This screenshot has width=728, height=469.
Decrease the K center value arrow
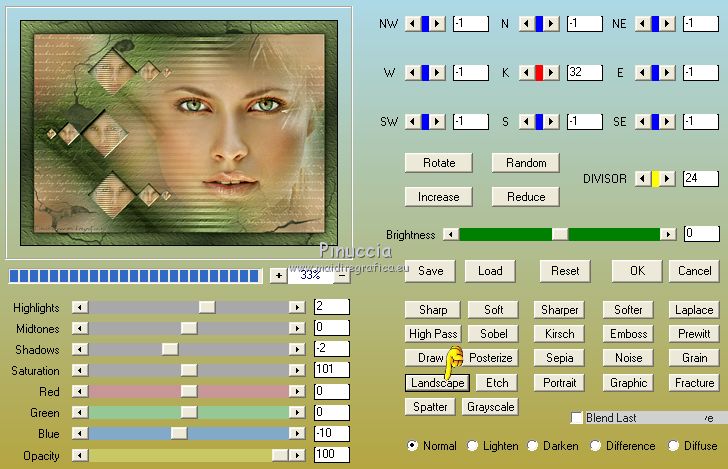[526, 72]
